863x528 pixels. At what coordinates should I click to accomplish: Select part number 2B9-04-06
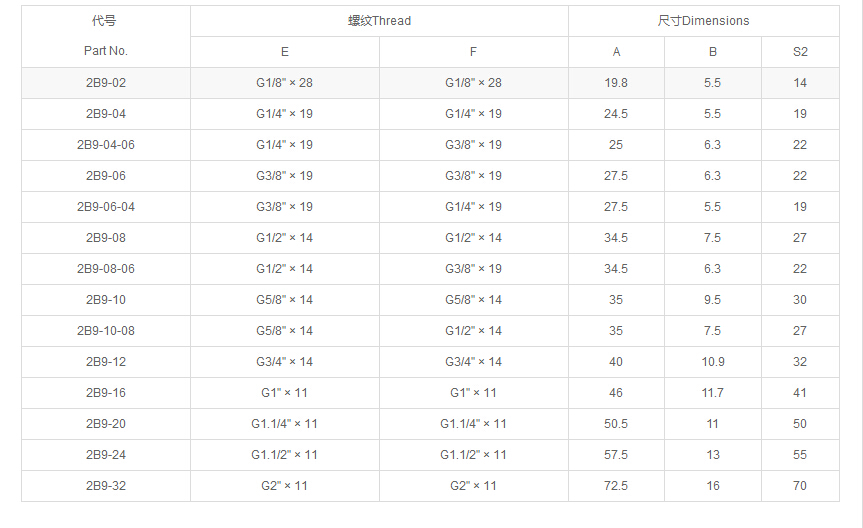105,145
